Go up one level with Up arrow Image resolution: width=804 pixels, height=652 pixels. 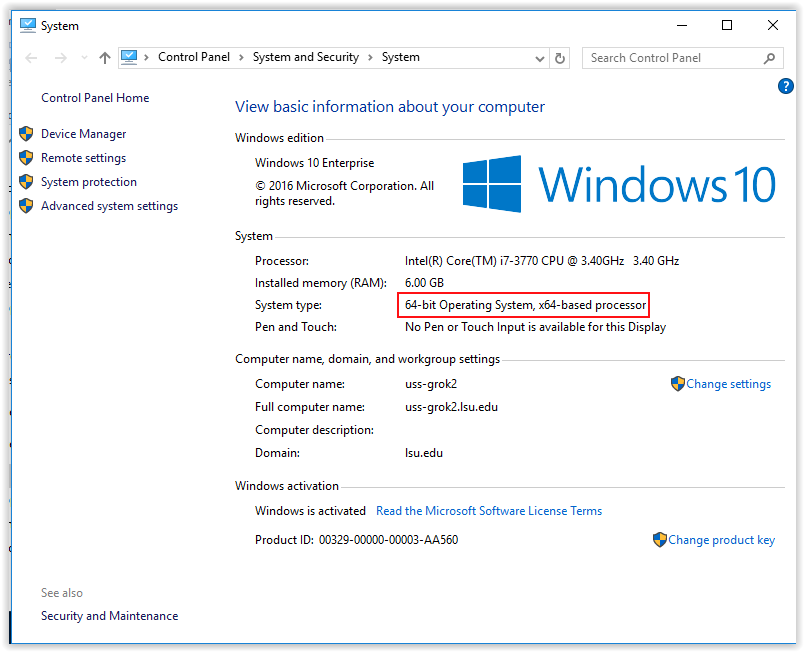click(105, 58)
